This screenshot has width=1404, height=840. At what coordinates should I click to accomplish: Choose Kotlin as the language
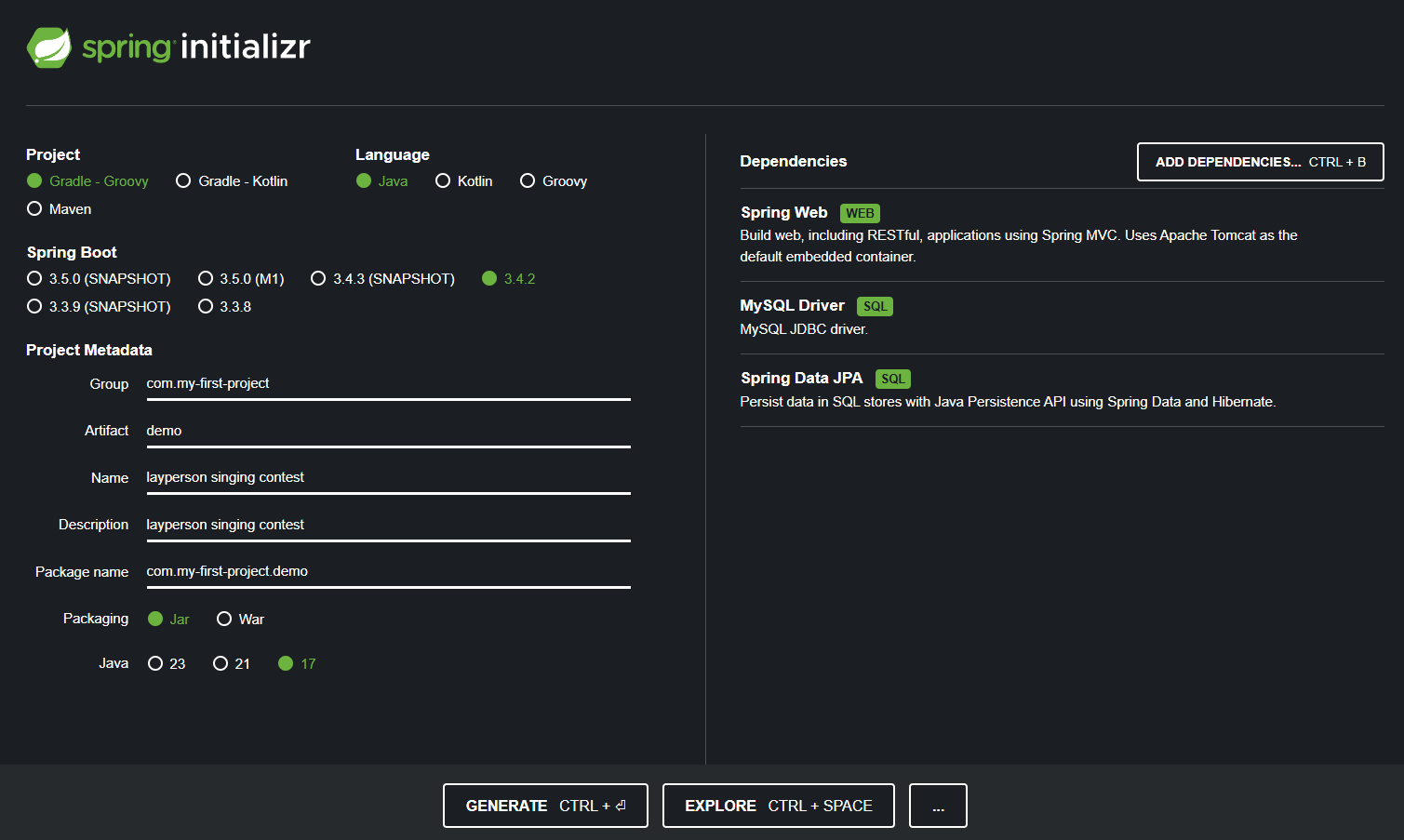tap(464, 181)
